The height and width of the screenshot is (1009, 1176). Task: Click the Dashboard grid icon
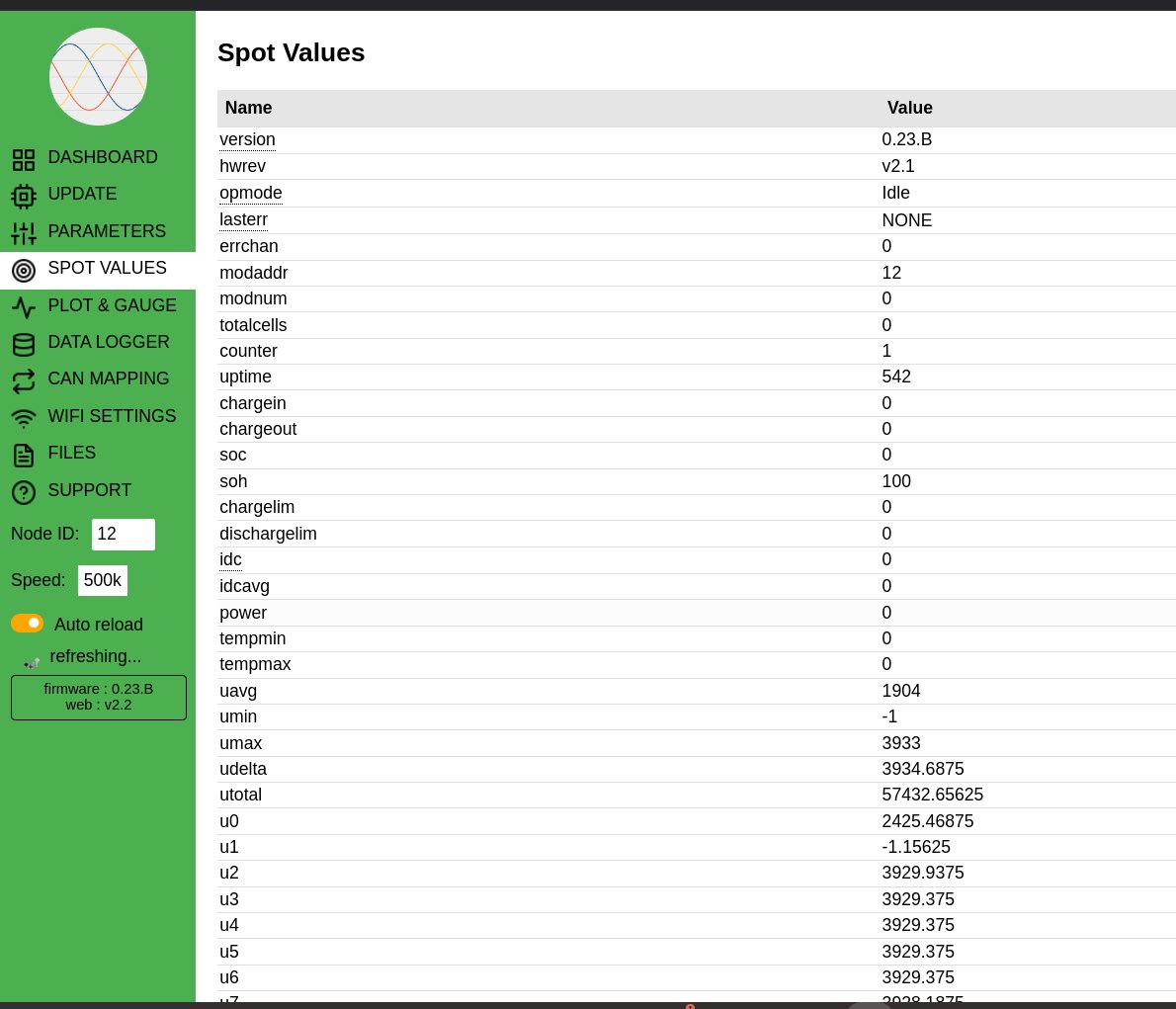24,159
